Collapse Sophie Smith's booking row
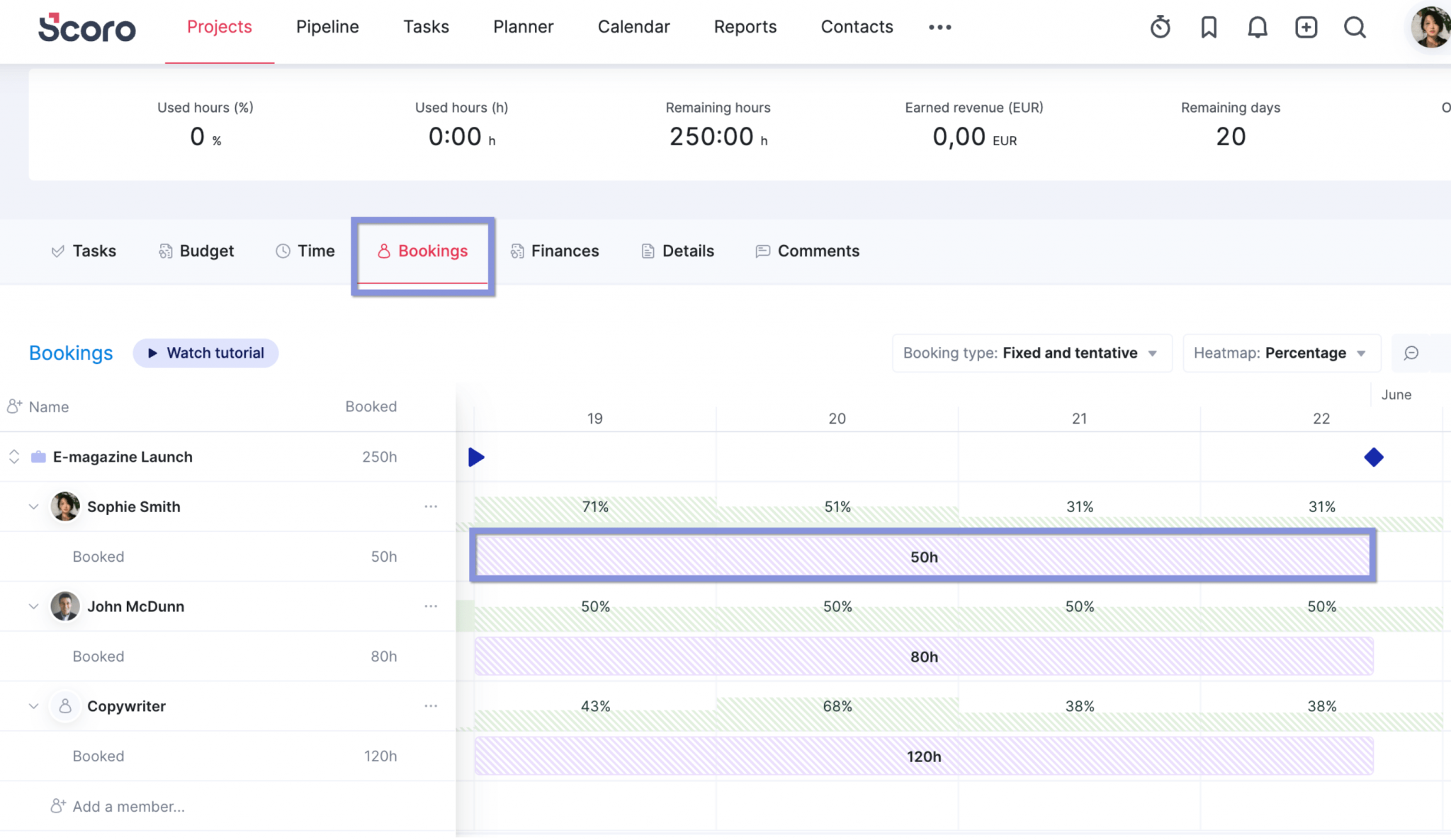1451x840 pixels. tap(33, 506)
